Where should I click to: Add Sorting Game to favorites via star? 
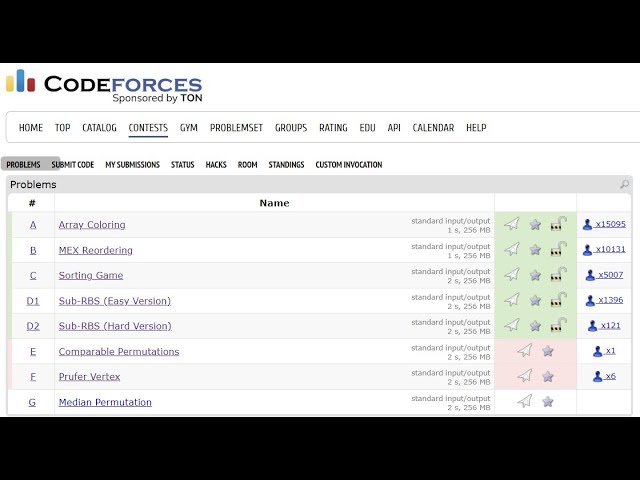[x=535, y=275]
